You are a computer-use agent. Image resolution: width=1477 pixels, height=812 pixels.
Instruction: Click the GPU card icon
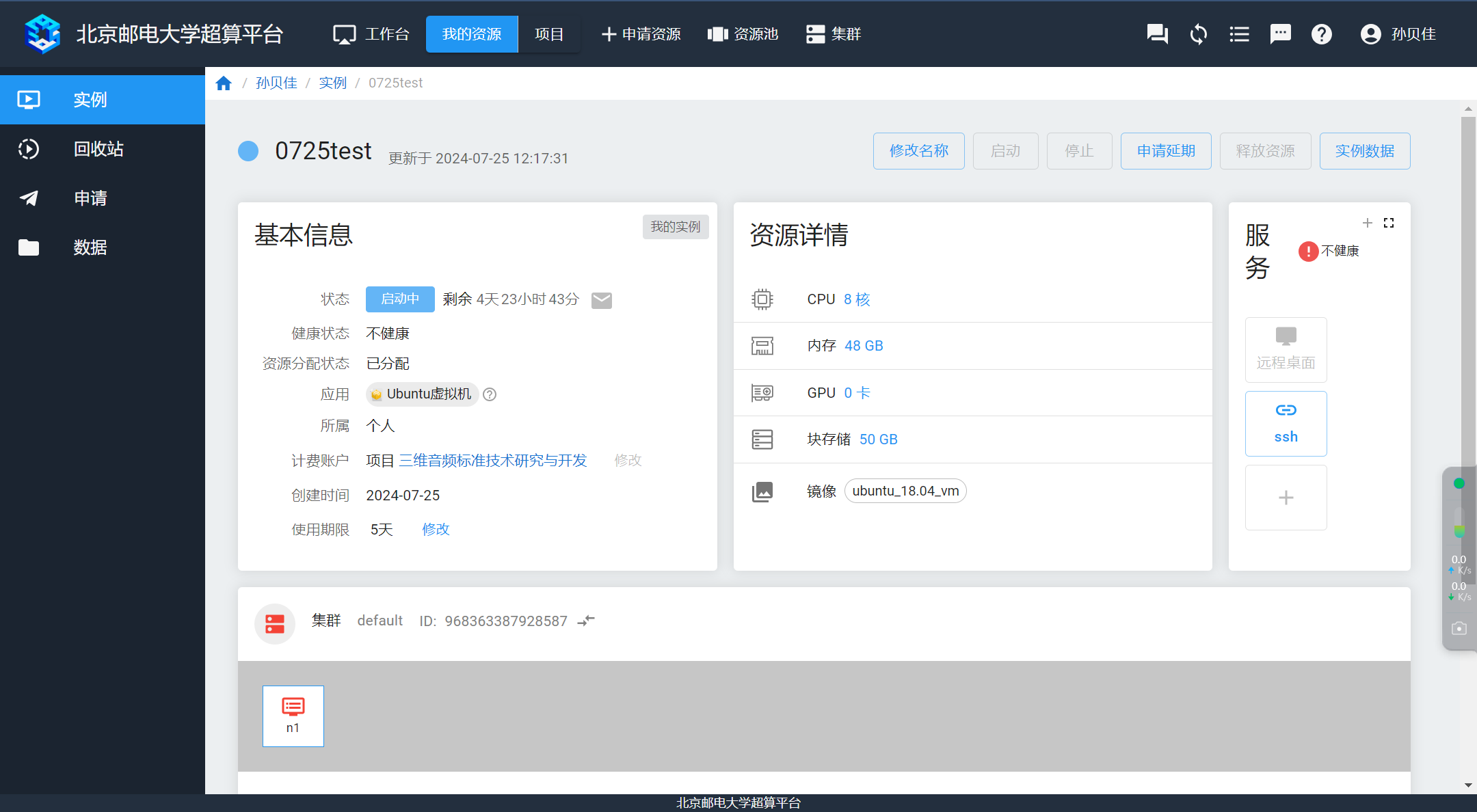click(762, 393)
